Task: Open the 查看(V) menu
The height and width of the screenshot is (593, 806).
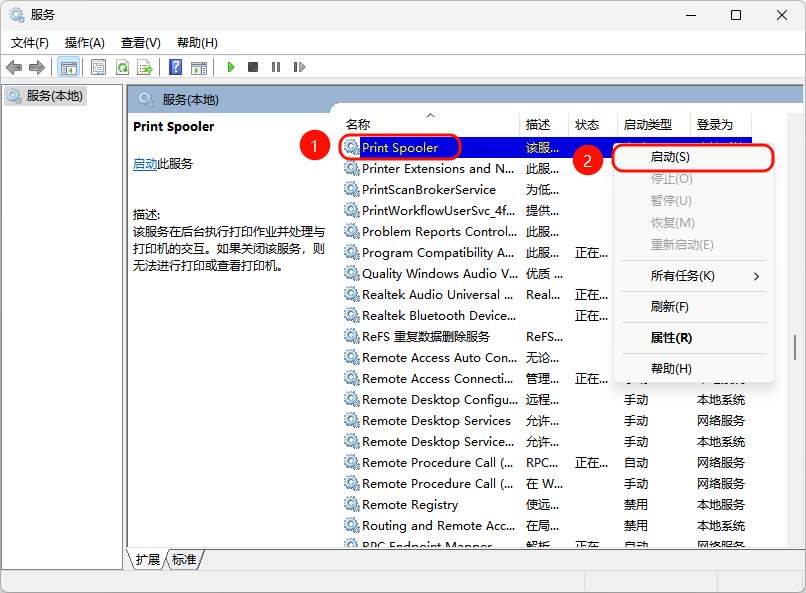Action: pyautogui.click(x=140, y=43)
